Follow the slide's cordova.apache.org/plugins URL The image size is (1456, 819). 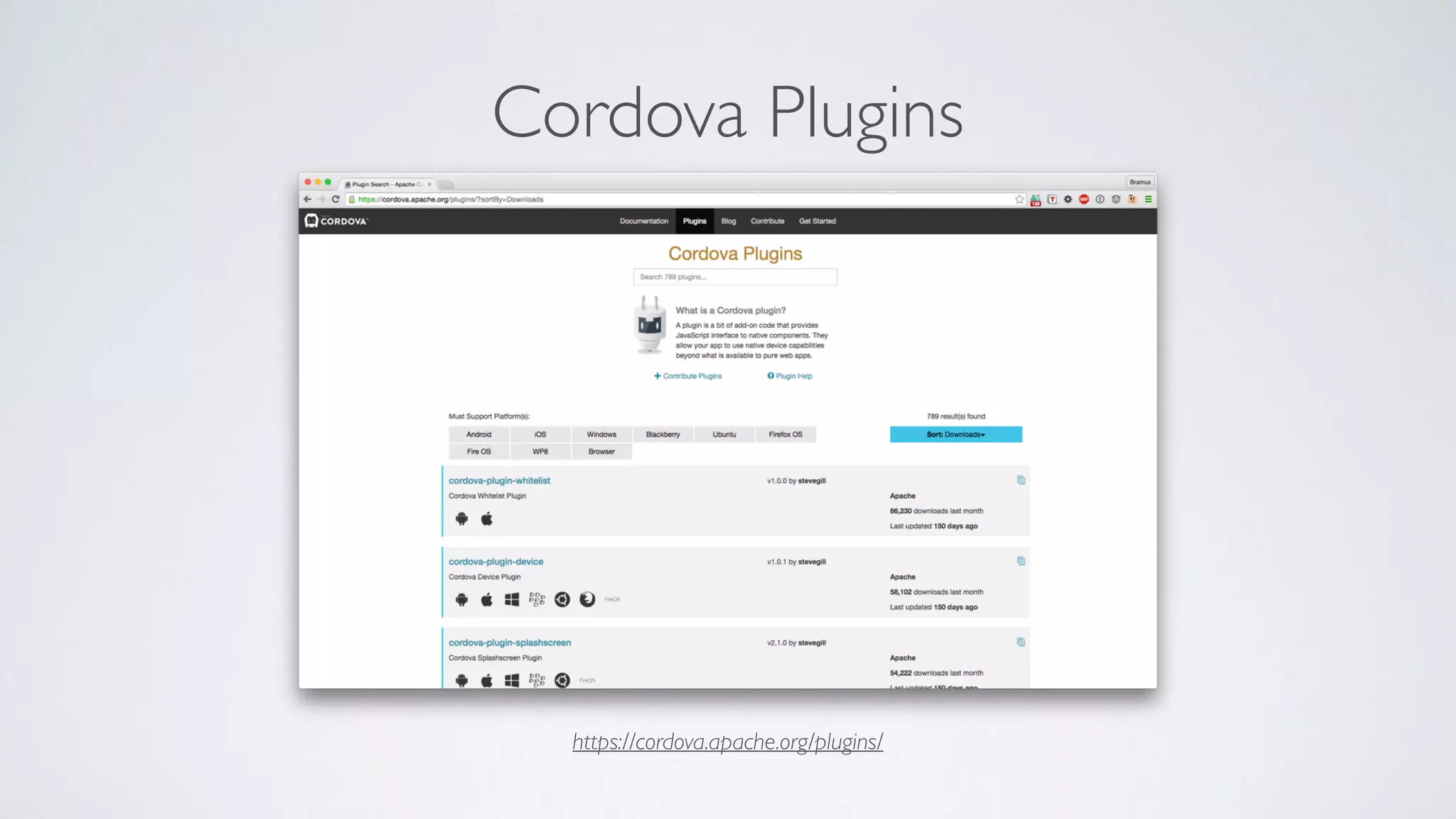pyautogui.click(x=727, y=742)
